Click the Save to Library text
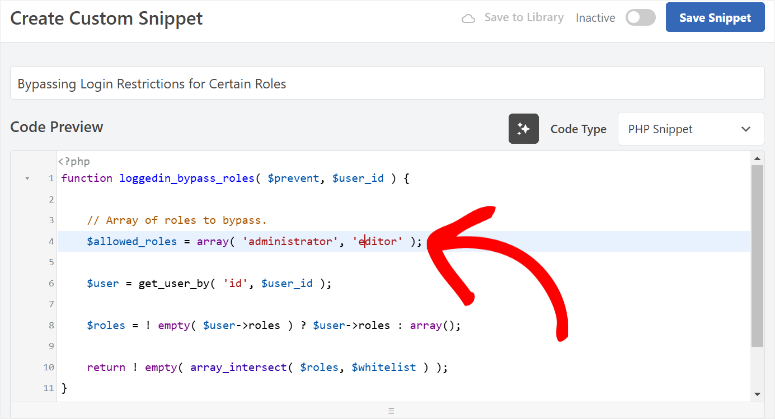Viewport: 775px width, 419px height. tap(524, 18)
